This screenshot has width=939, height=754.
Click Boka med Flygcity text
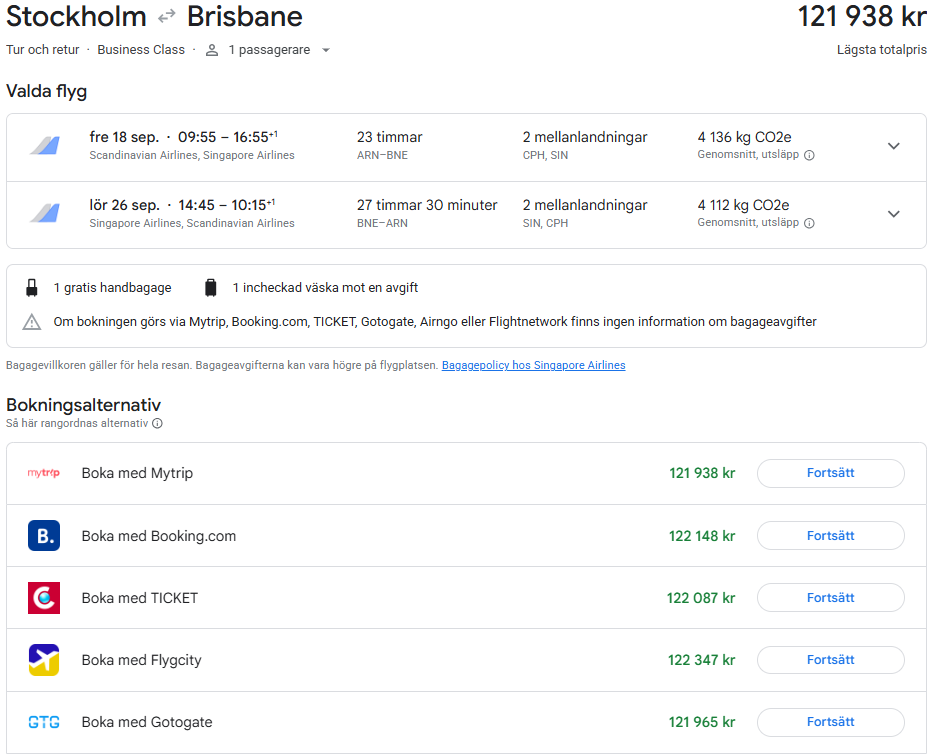[141, 660]
